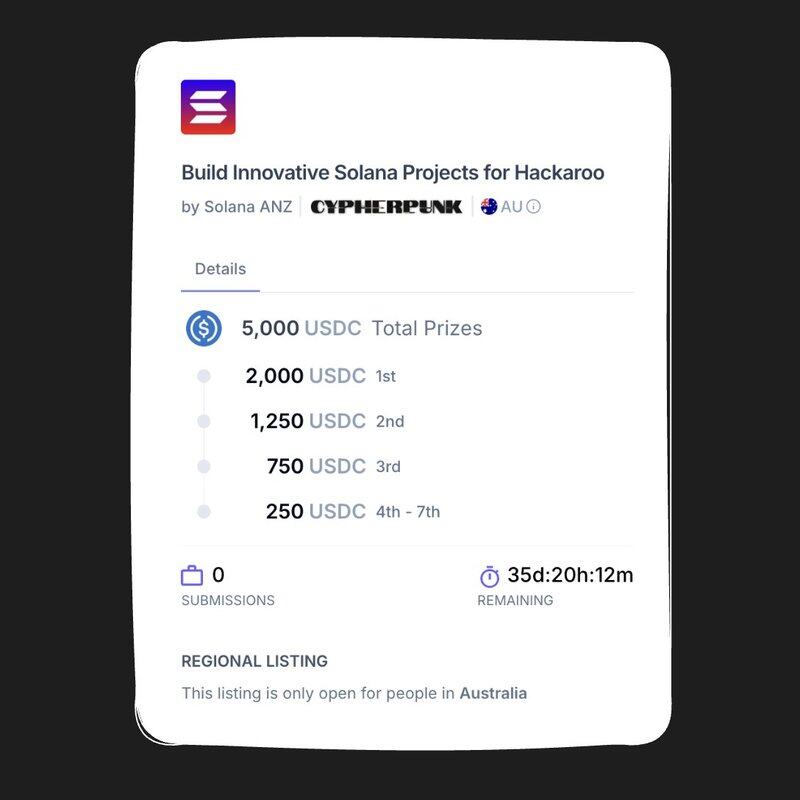The height and width of the screenshot is (800, 800).
Task: Click the 35d:20h:12m countdown timer
Action: 570,575
